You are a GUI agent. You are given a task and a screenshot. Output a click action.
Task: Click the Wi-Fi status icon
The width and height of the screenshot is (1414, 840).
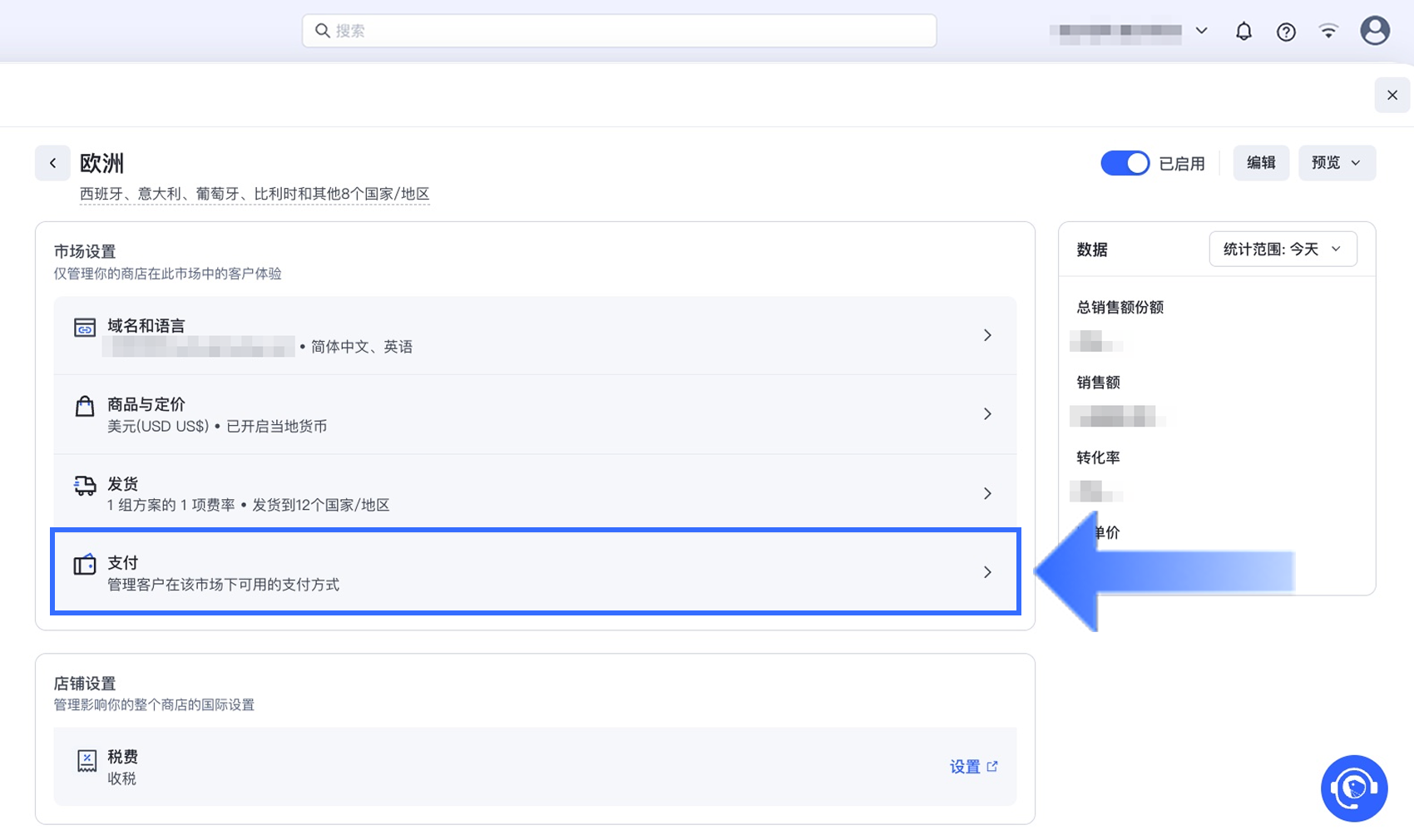click(1328, 32)
